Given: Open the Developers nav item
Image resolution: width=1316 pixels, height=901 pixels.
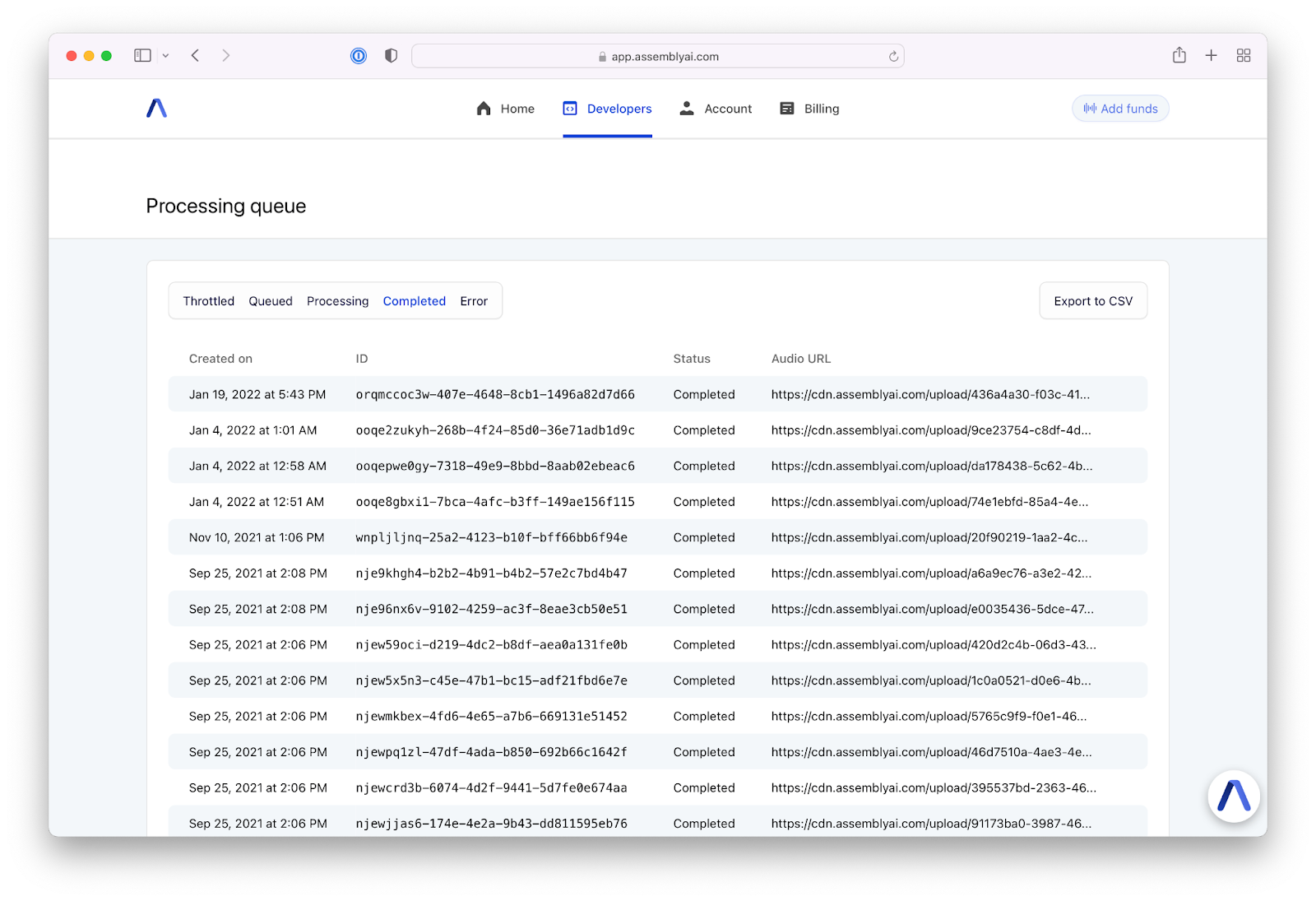Looking at the screenshot, I should click(x=608, y=109).
